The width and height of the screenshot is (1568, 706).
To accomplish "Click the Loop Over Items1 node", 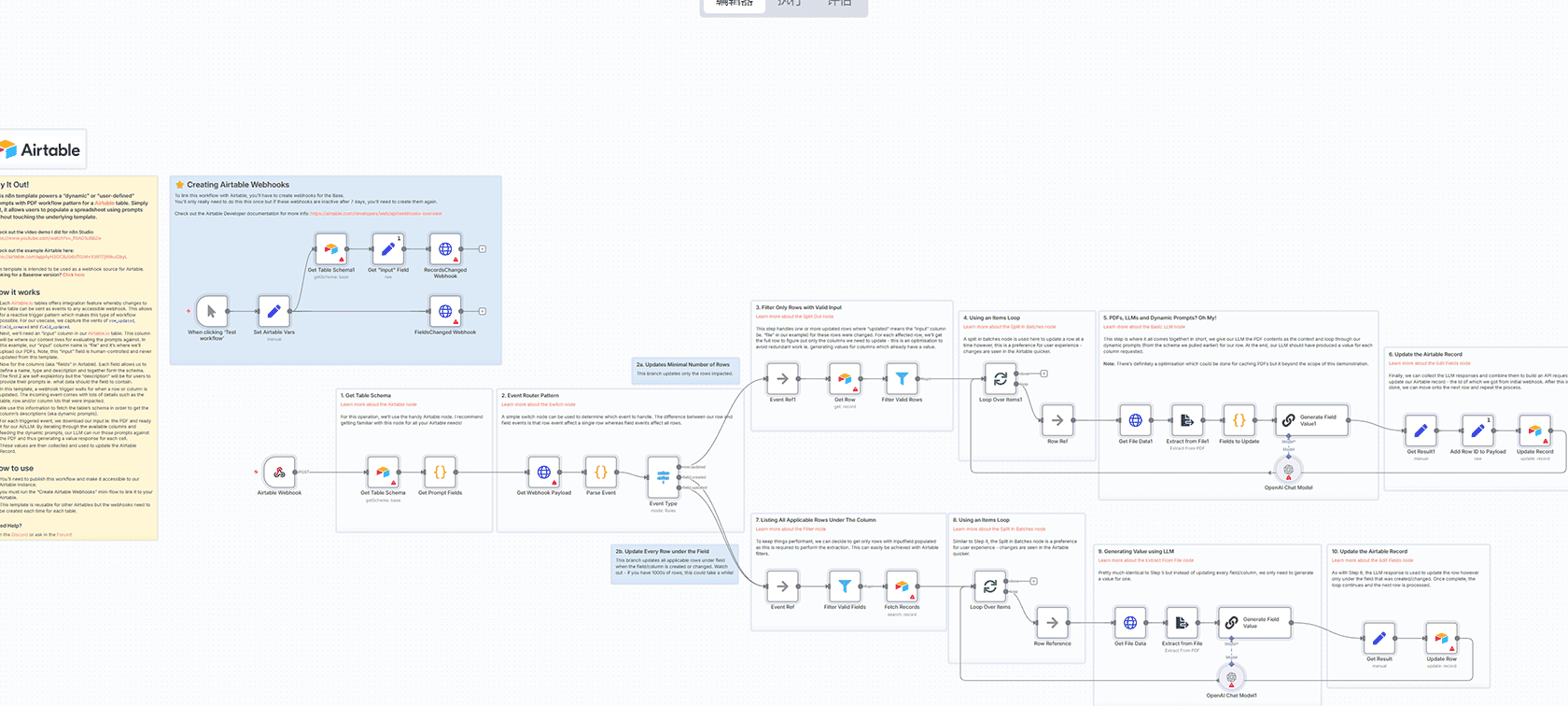I will (1000, 378).
